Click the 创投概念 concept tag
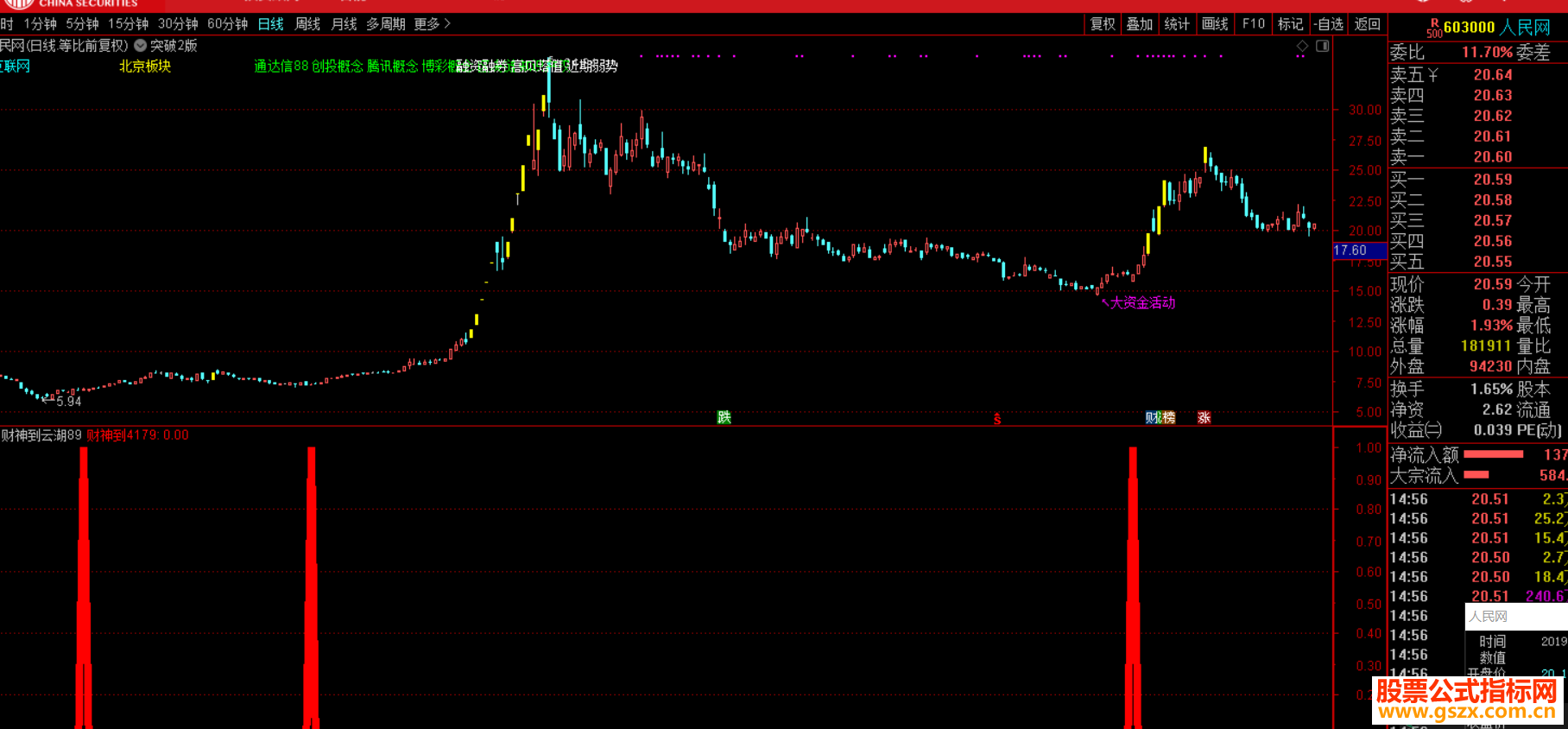The image size is (1568, 729). coord(338,67)
